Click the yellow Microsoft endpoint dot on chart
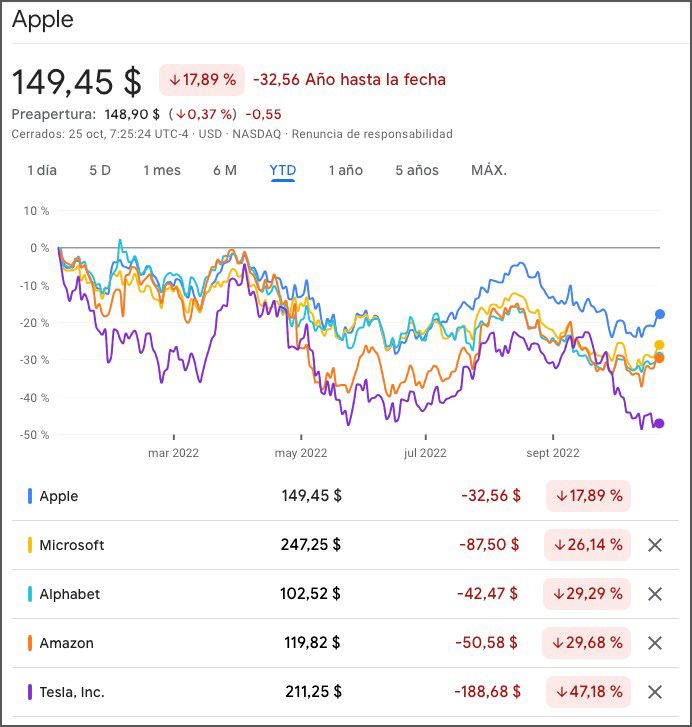The width and height of the screenshot is (692, 727). 660,345
